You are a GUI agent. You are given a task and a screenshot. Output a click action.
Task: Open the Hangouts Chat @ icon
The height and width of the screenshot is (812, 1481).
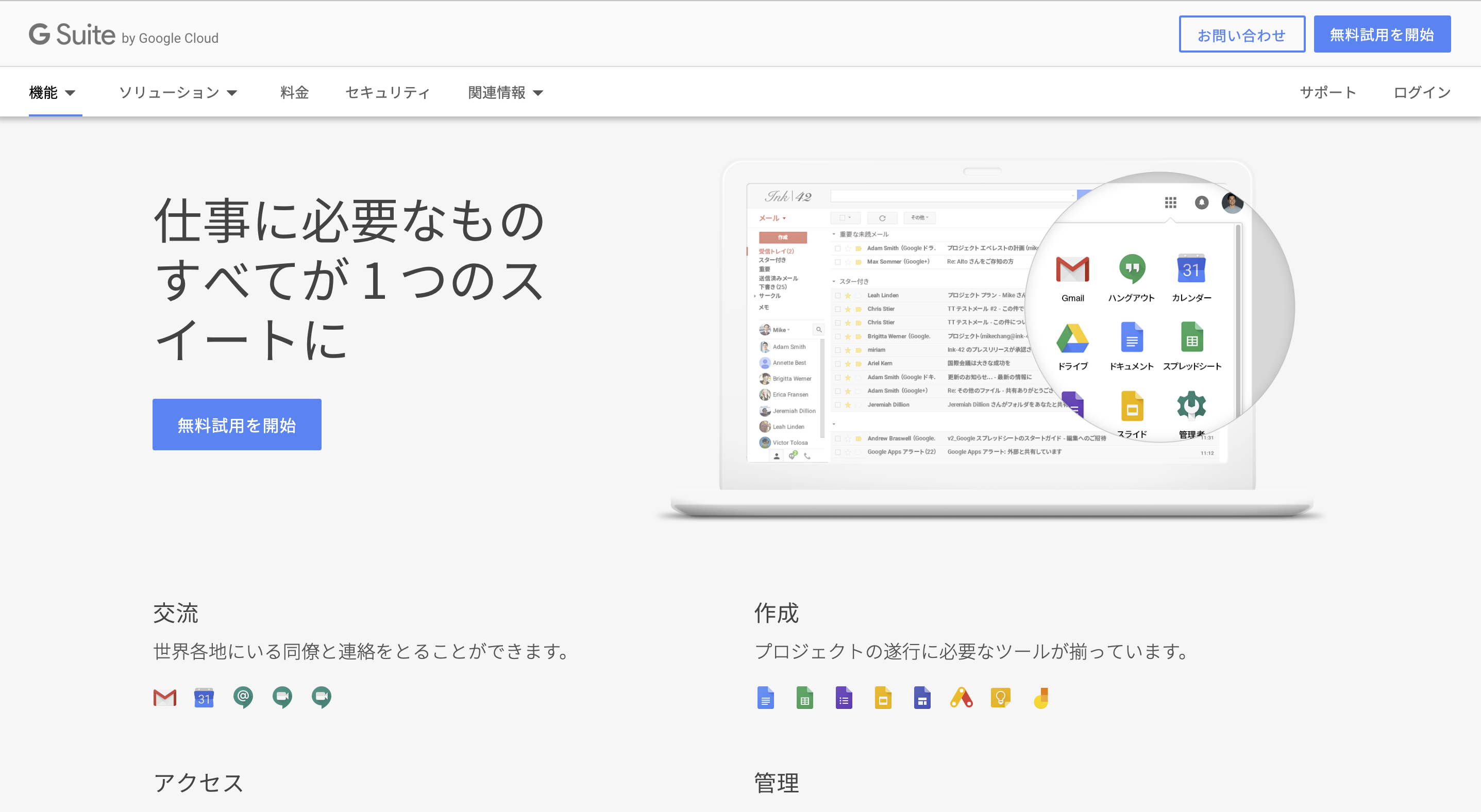243,698
